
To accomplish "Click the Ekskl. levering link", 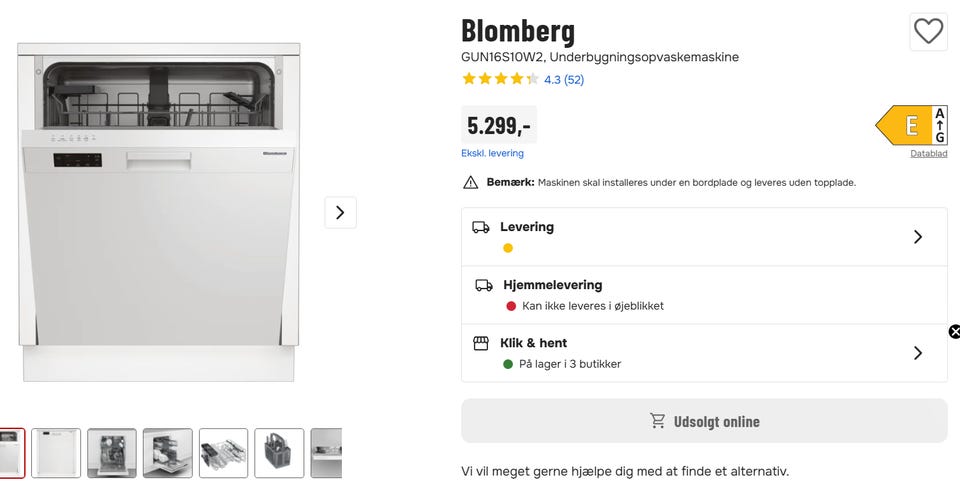I will (x=492, y=153).
